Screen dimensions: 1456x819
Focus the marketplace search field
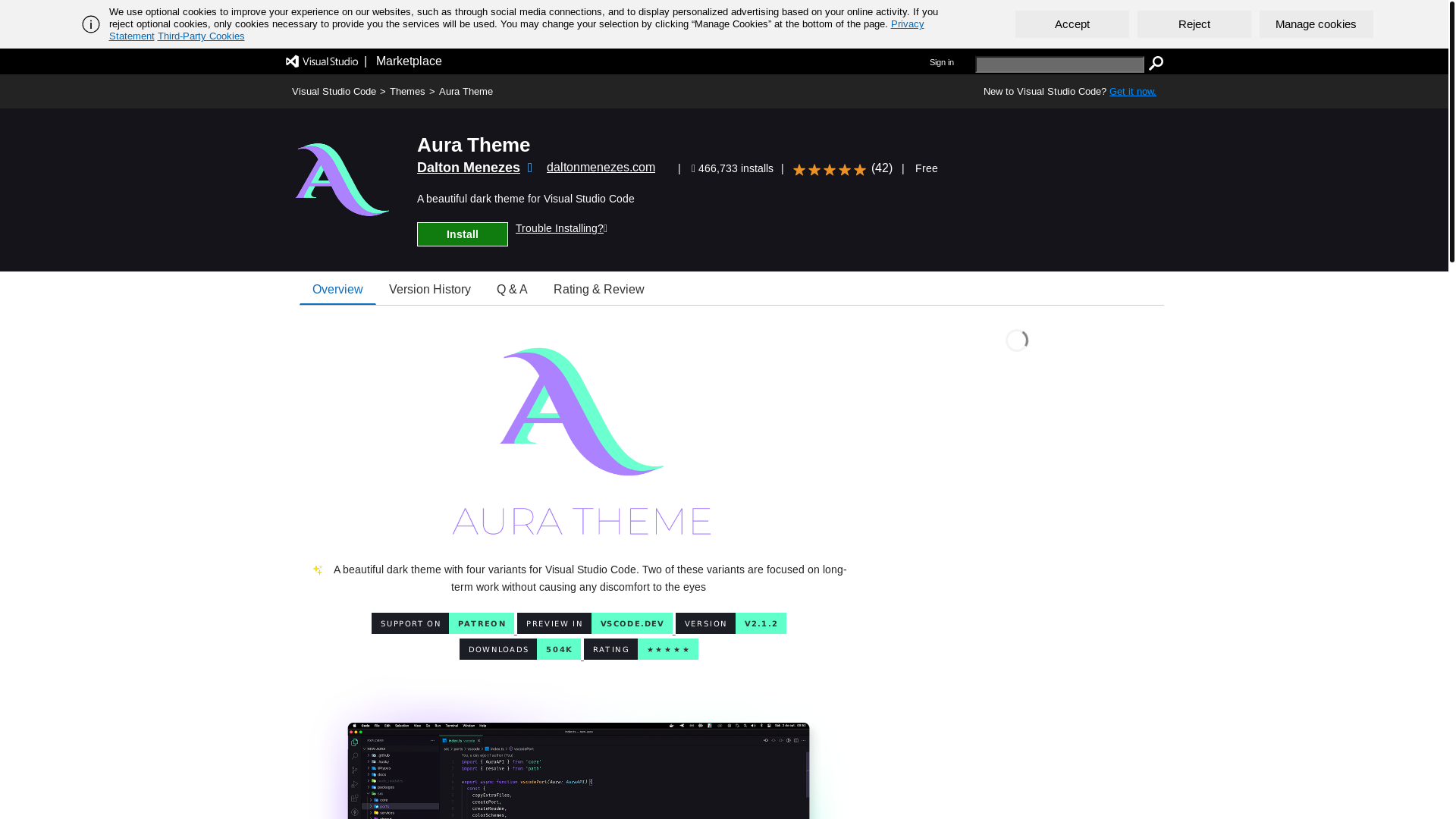pyautogui.click(x=1059, y=64)
